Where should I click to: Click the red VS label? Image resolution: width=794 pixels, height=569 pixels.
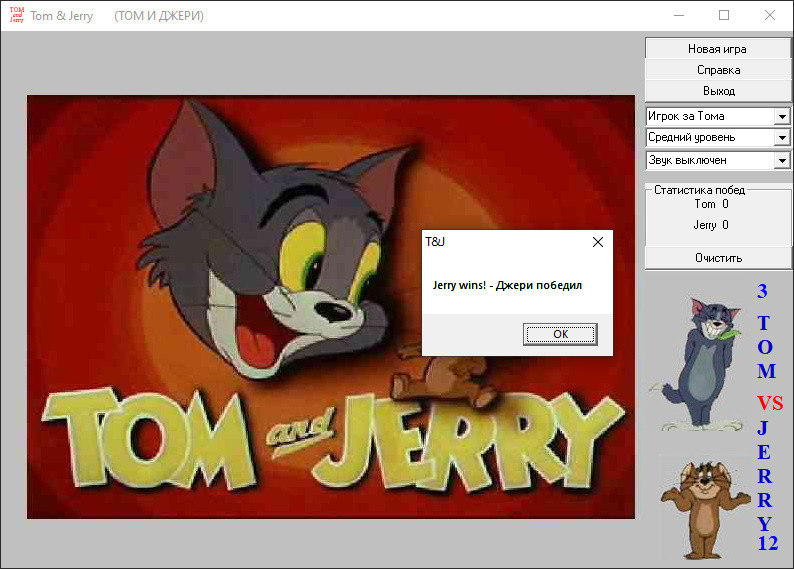[770, 403]
